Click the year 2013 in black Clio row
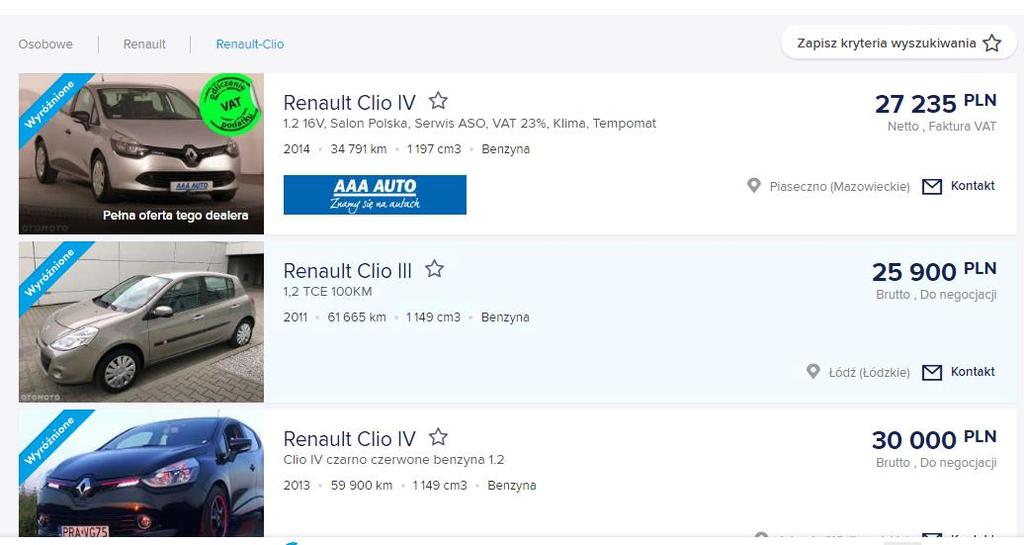The width and height of the screenshot is (1024, 545). pos(296,486)
